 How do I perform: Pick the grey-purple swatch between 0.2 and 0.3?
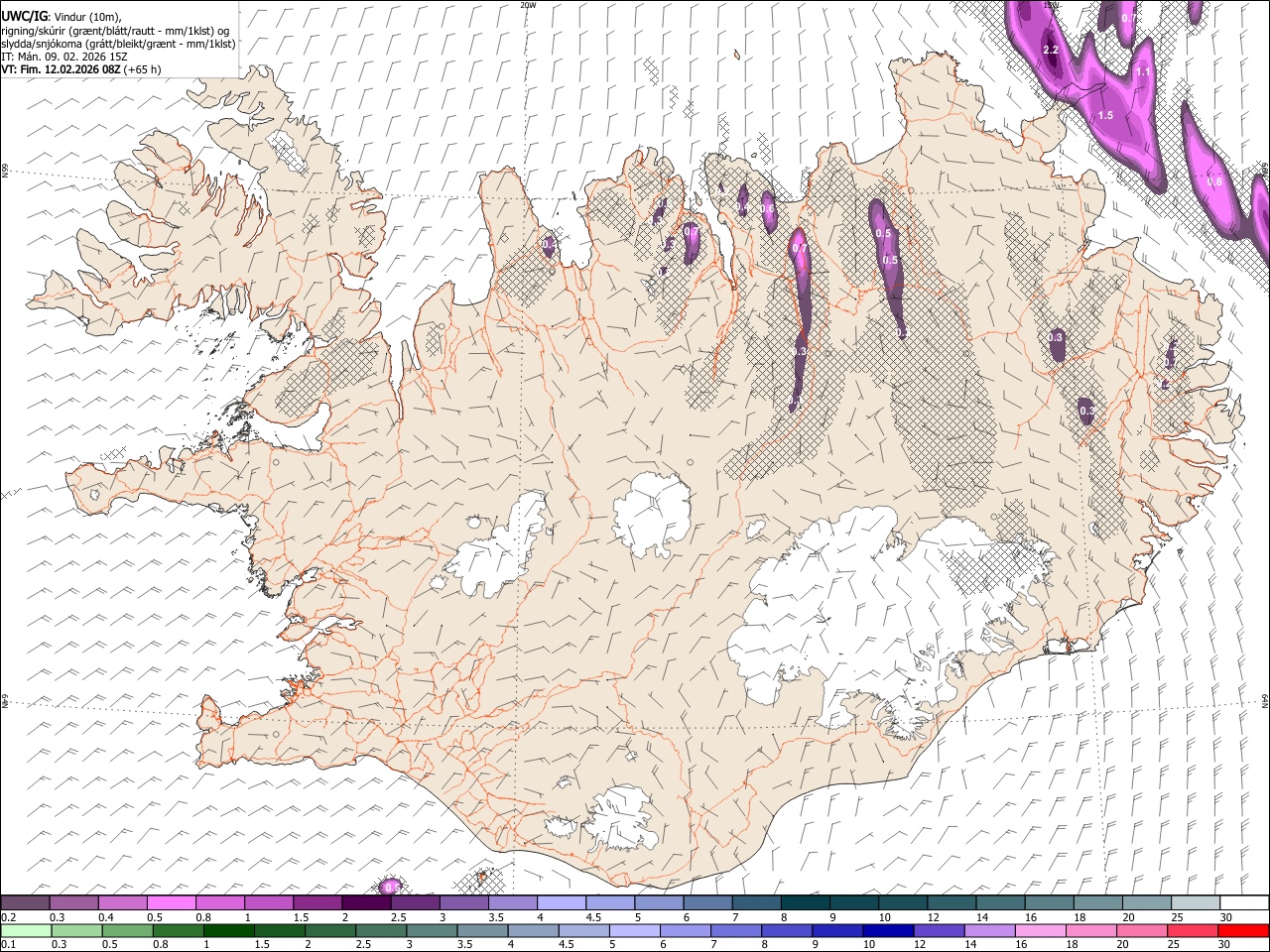tap(26, 903)
